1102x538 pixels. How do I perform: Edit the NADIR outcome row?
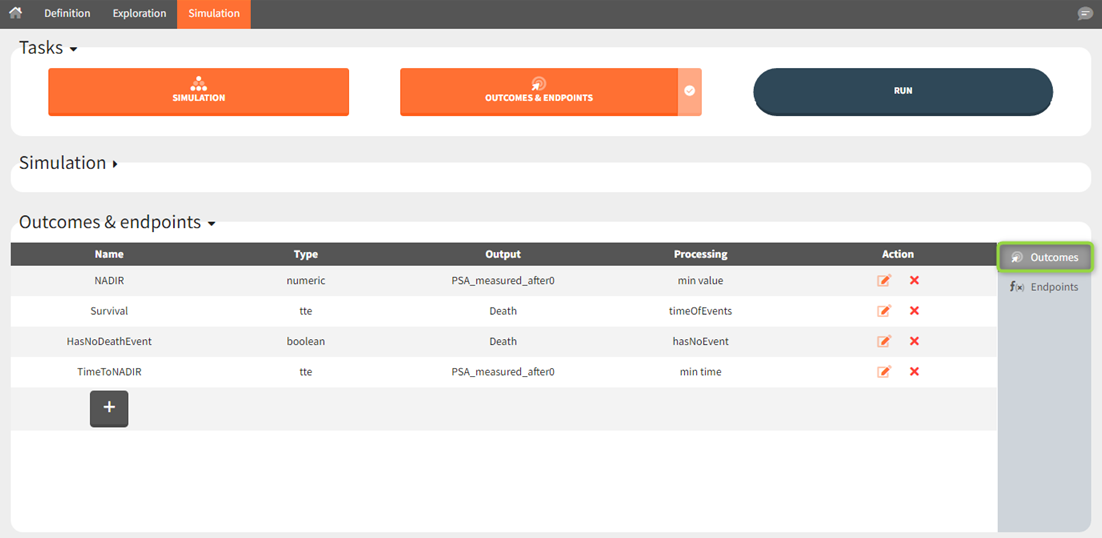(884, 281)
